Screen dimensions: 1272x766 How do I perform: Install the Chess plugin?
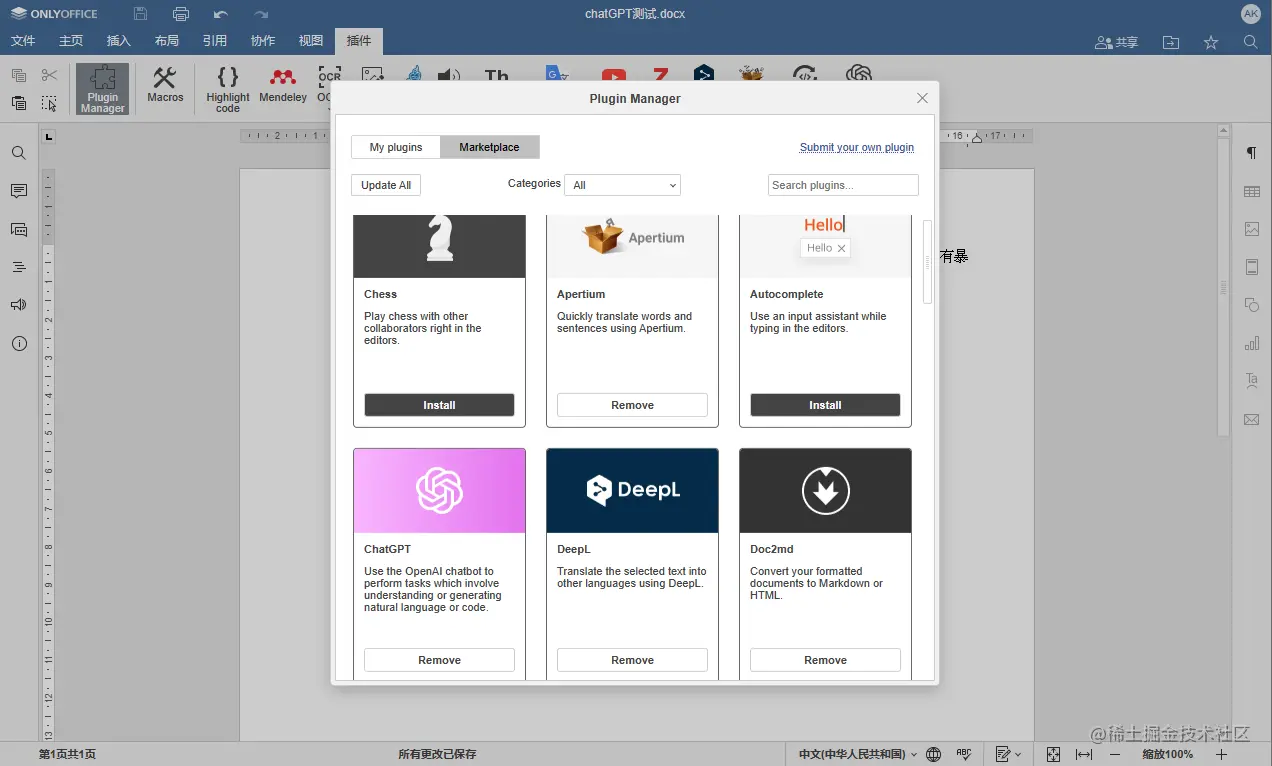pos(439,404)
